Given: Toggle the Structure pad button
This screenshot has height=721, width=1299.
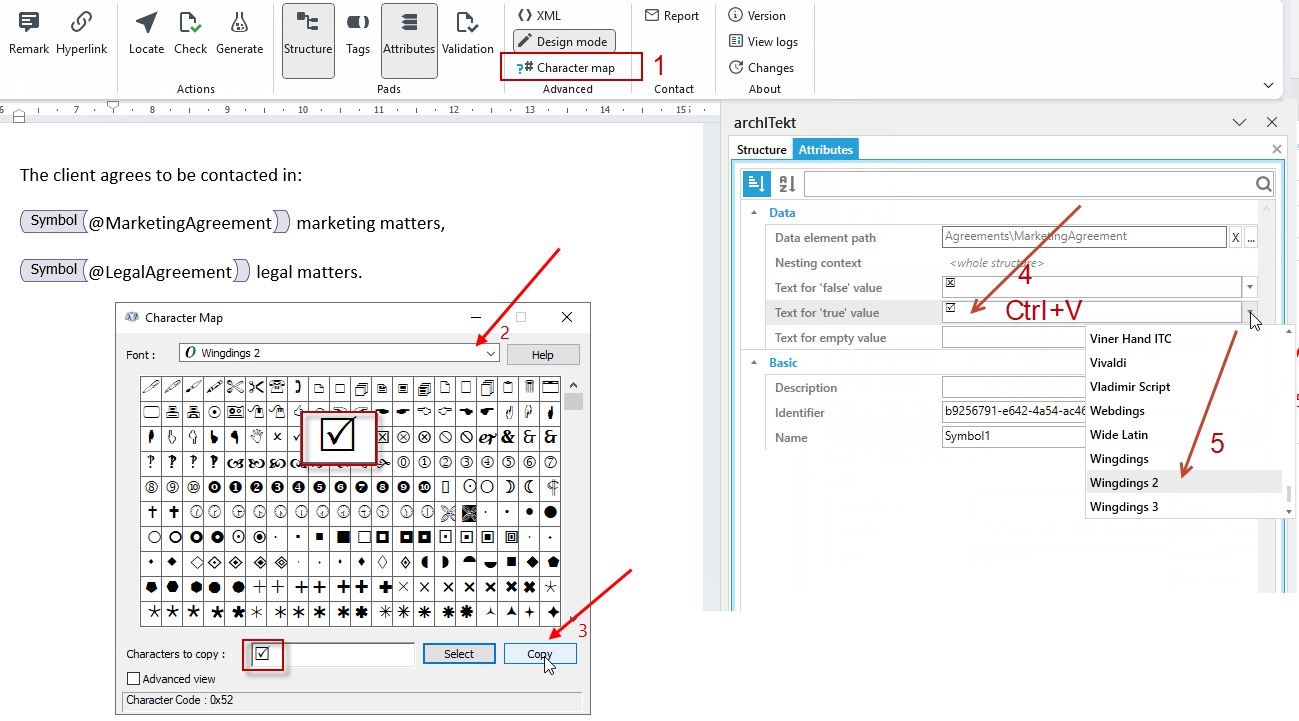Looking at the screenshot, I should (308, 41).
